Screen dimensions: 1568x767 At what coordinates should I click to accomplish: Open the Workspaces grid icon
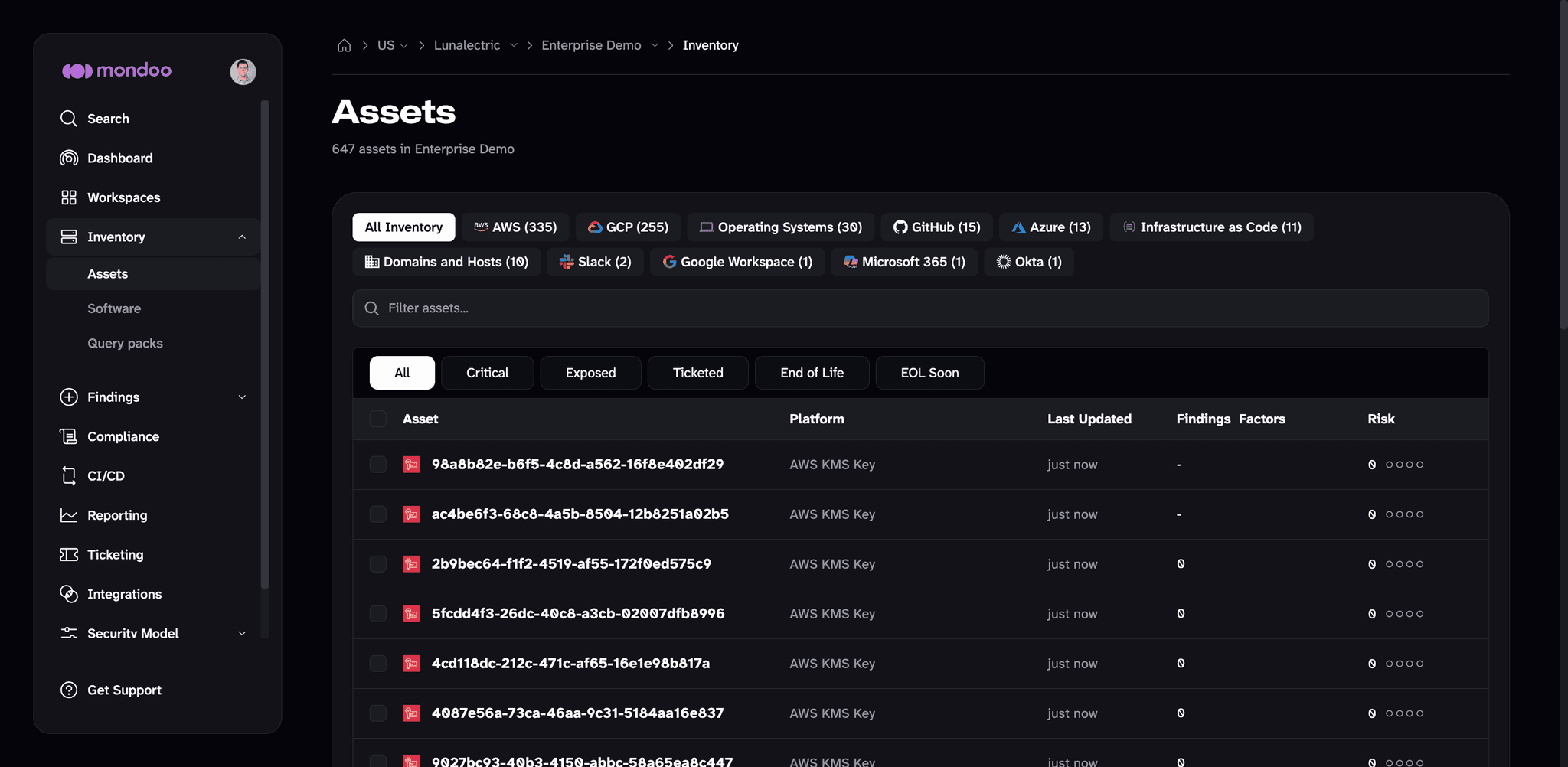pos(69,197)
